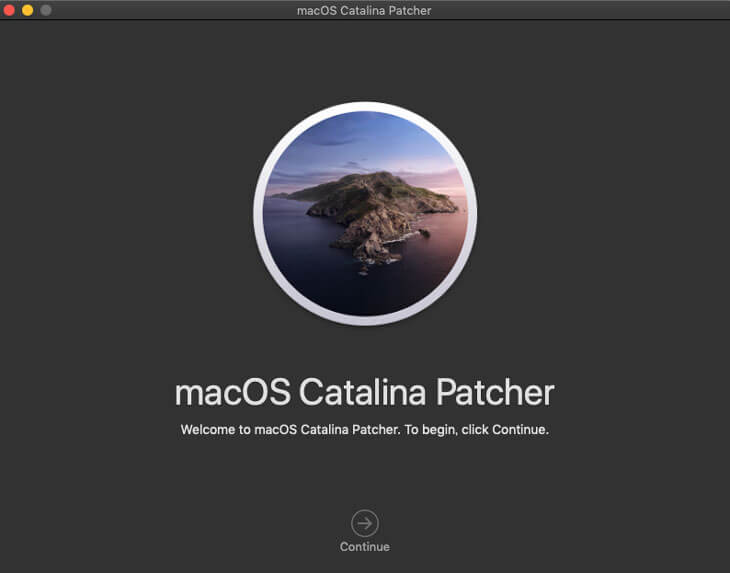Minimize the window using the yellow button
The width and height of the screenshot is (730, 573).
28,10
